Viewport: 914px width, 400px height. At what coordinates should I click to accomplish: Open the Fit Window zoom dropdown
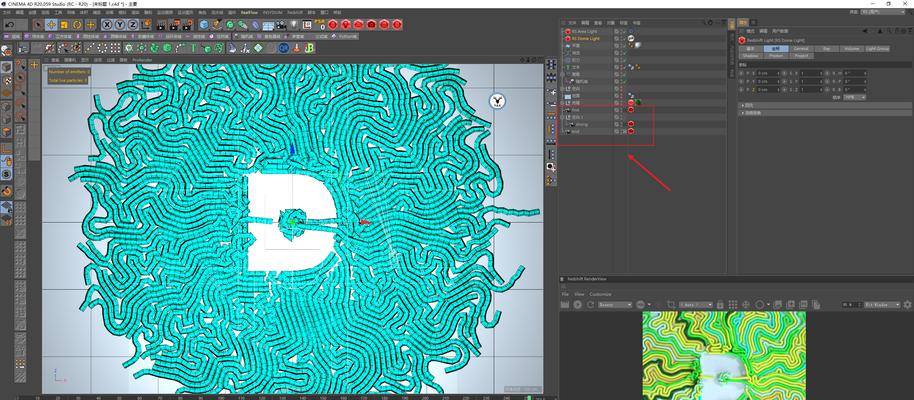(x=883, y=305)
